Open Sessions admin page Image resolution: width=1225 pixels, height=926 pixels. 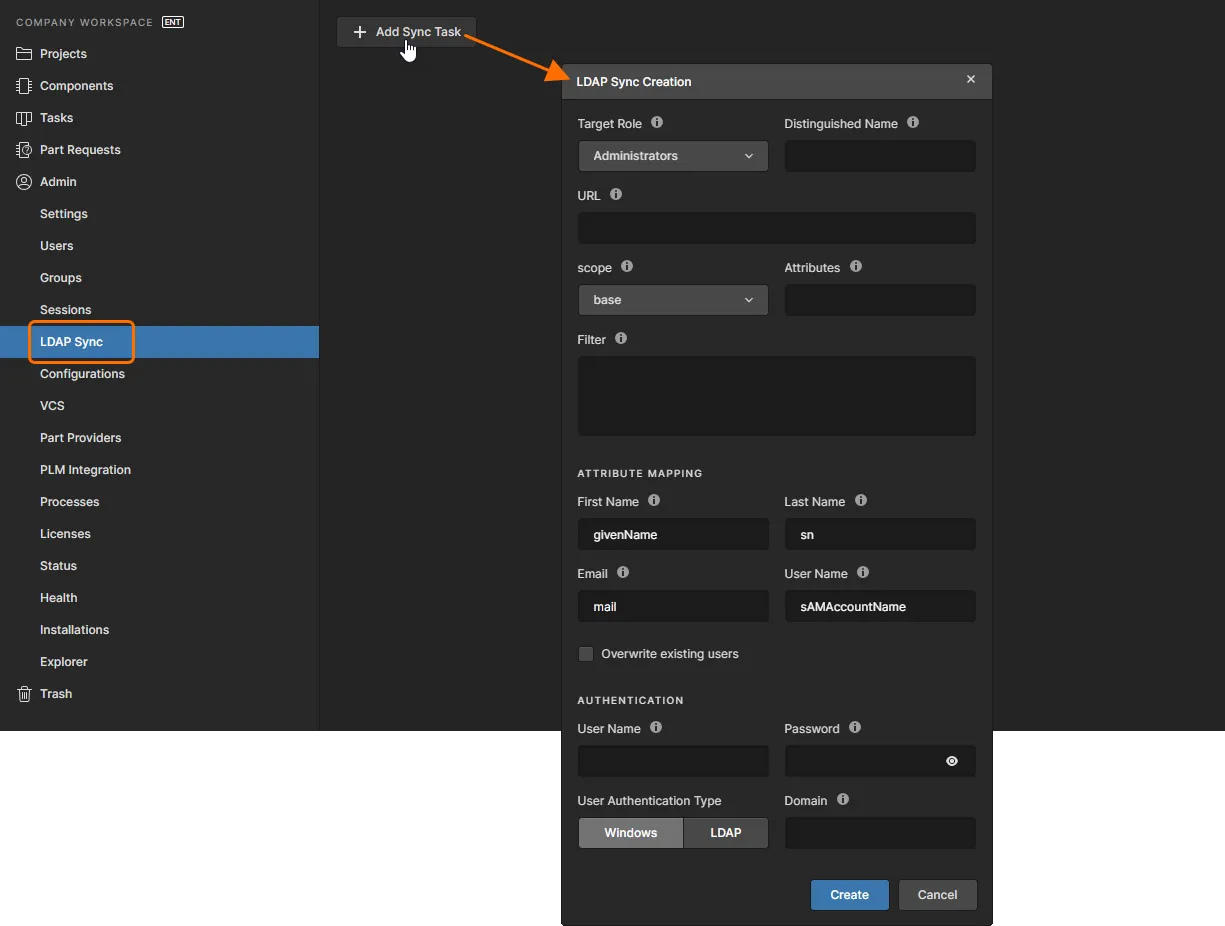65,310
